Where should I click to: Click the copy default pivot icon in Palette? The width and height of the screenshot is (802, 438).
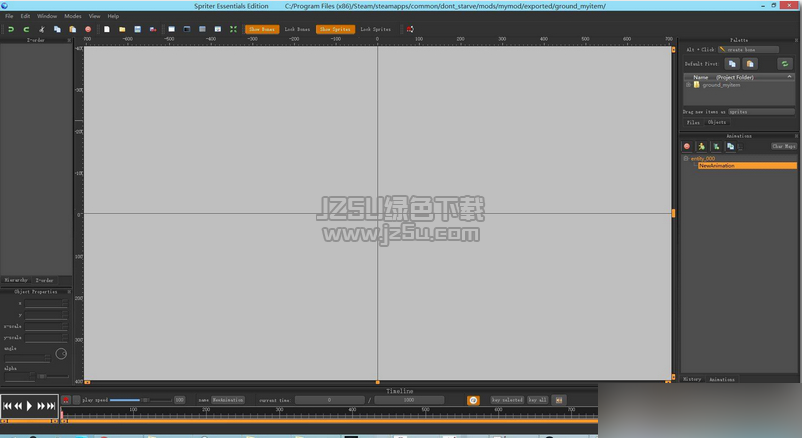tap(732, 63)
